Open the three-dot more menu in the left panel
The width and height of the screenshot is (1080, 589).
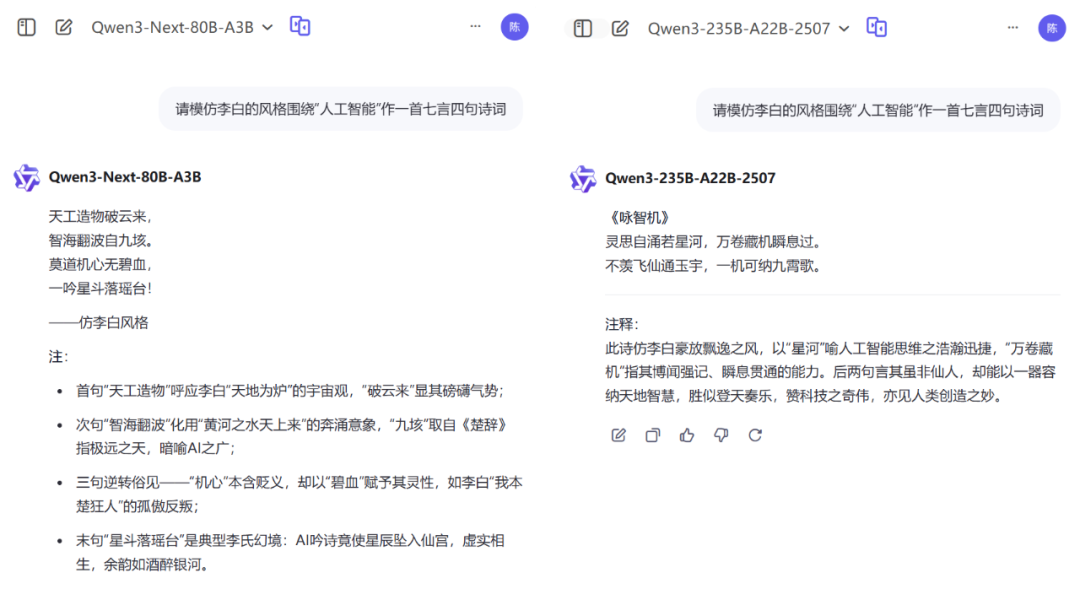pos(475,27)
